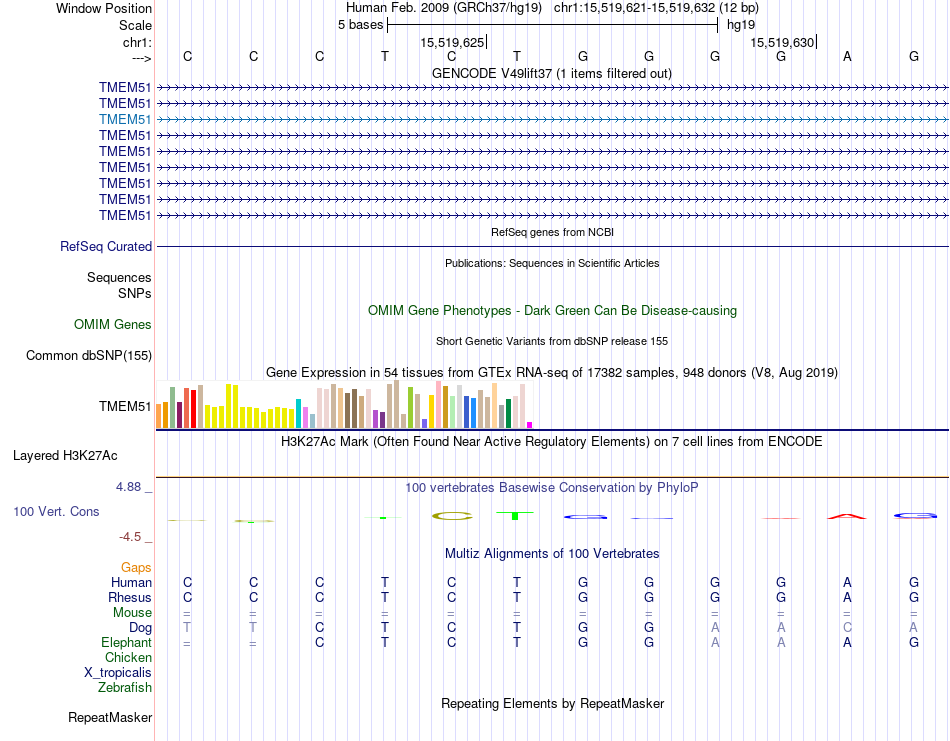Click the red A PhyloP conservation logo

846,516
